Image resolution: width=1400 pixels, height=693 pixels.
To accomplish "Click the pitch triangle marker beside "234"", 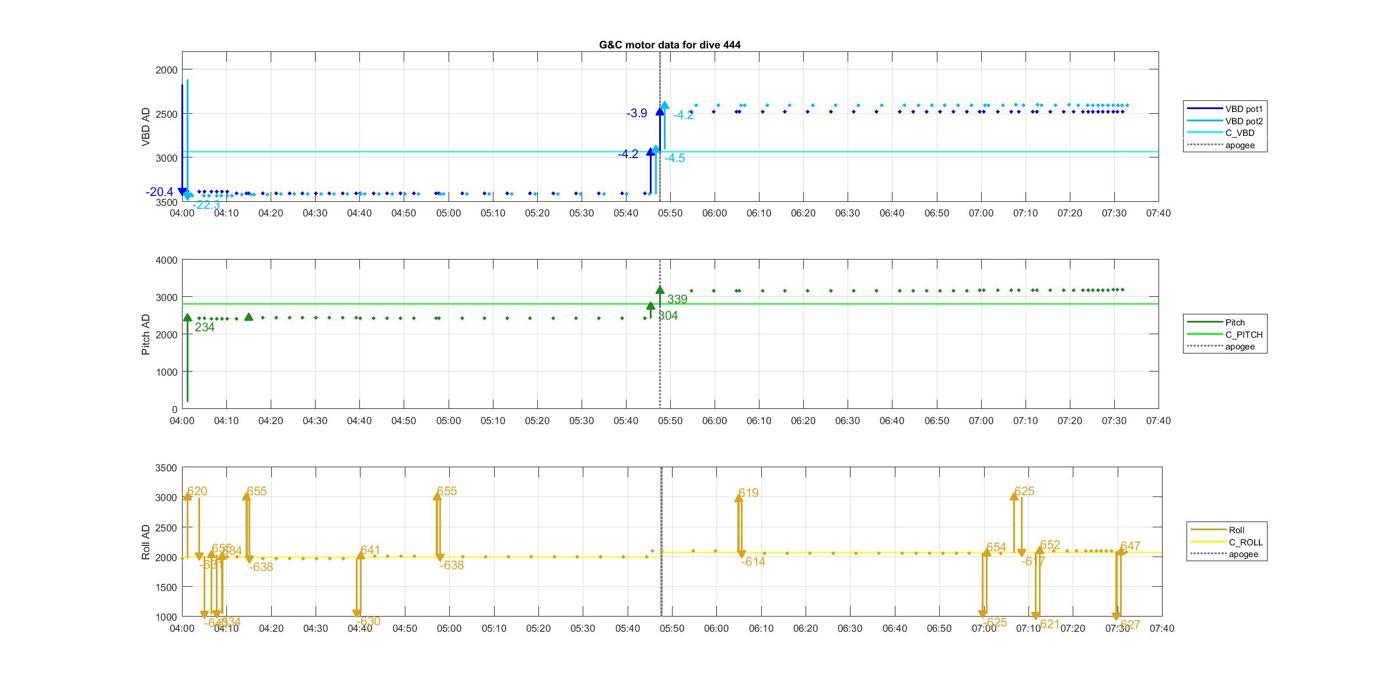I will [187, 317].
